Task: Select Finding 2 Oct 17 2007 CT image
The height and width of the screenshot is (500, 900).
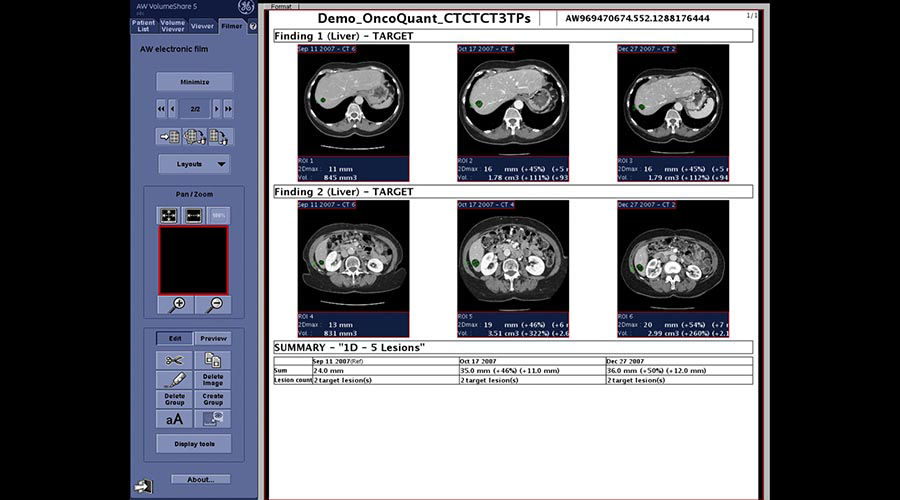Action: coord(513,256)
